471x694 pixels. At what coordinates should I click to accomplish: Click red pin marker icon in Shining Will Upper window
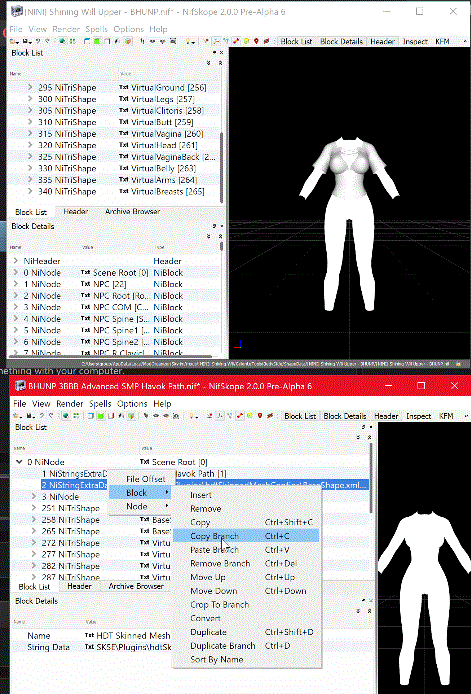point(256,41)
